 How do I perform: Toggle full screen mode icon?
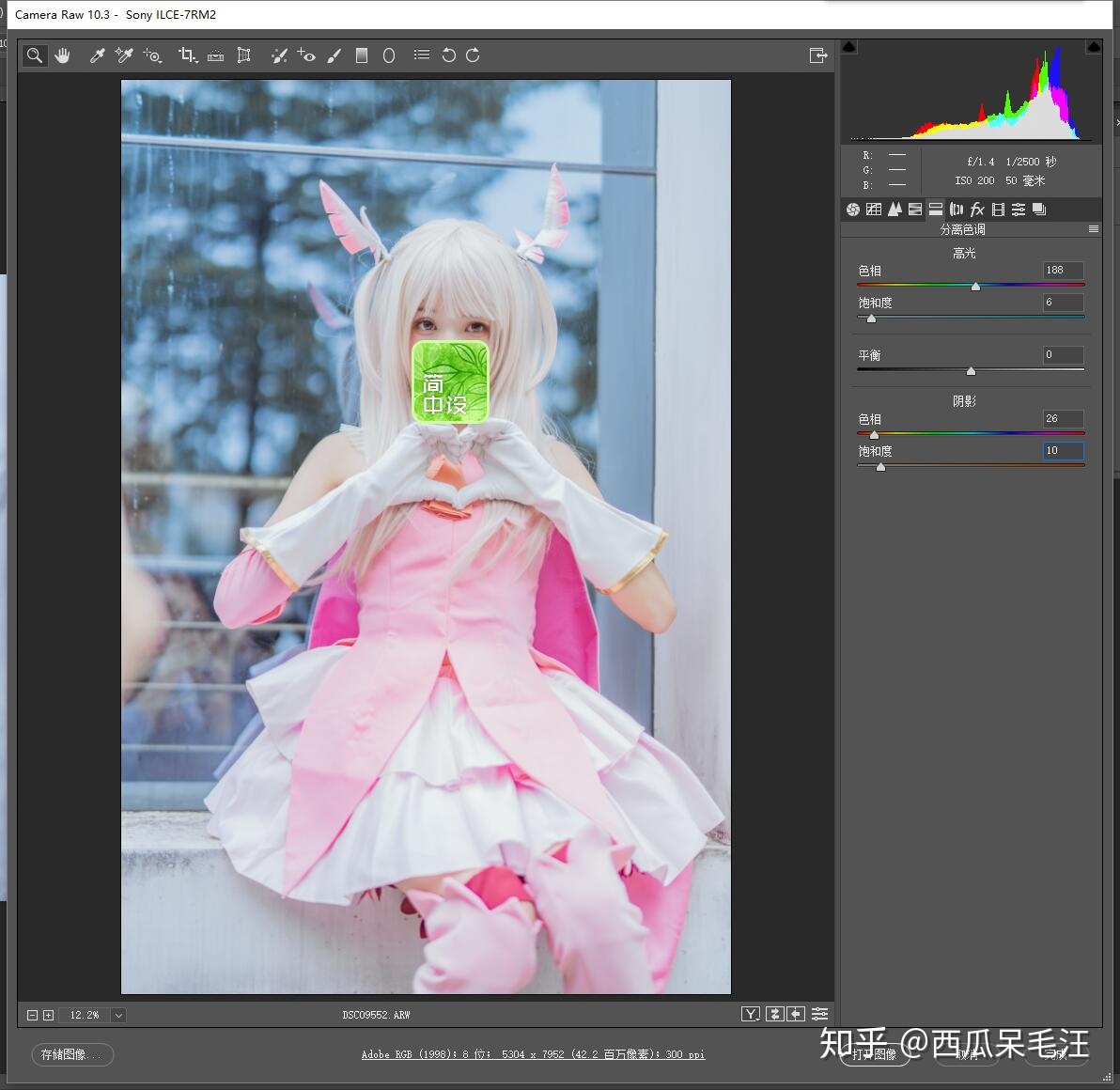(x=818, y=55)
